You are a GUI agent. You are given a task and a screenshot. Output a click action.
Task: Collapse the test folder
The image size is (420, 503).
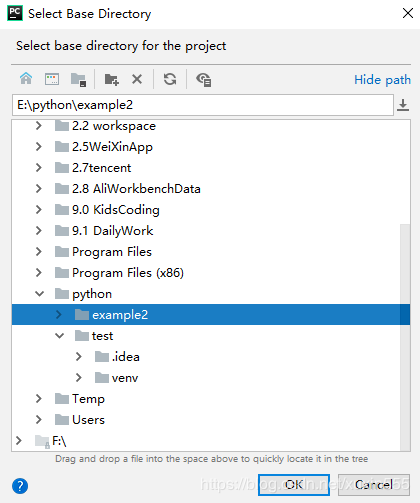pyautogui.click(x=59, y=336)
